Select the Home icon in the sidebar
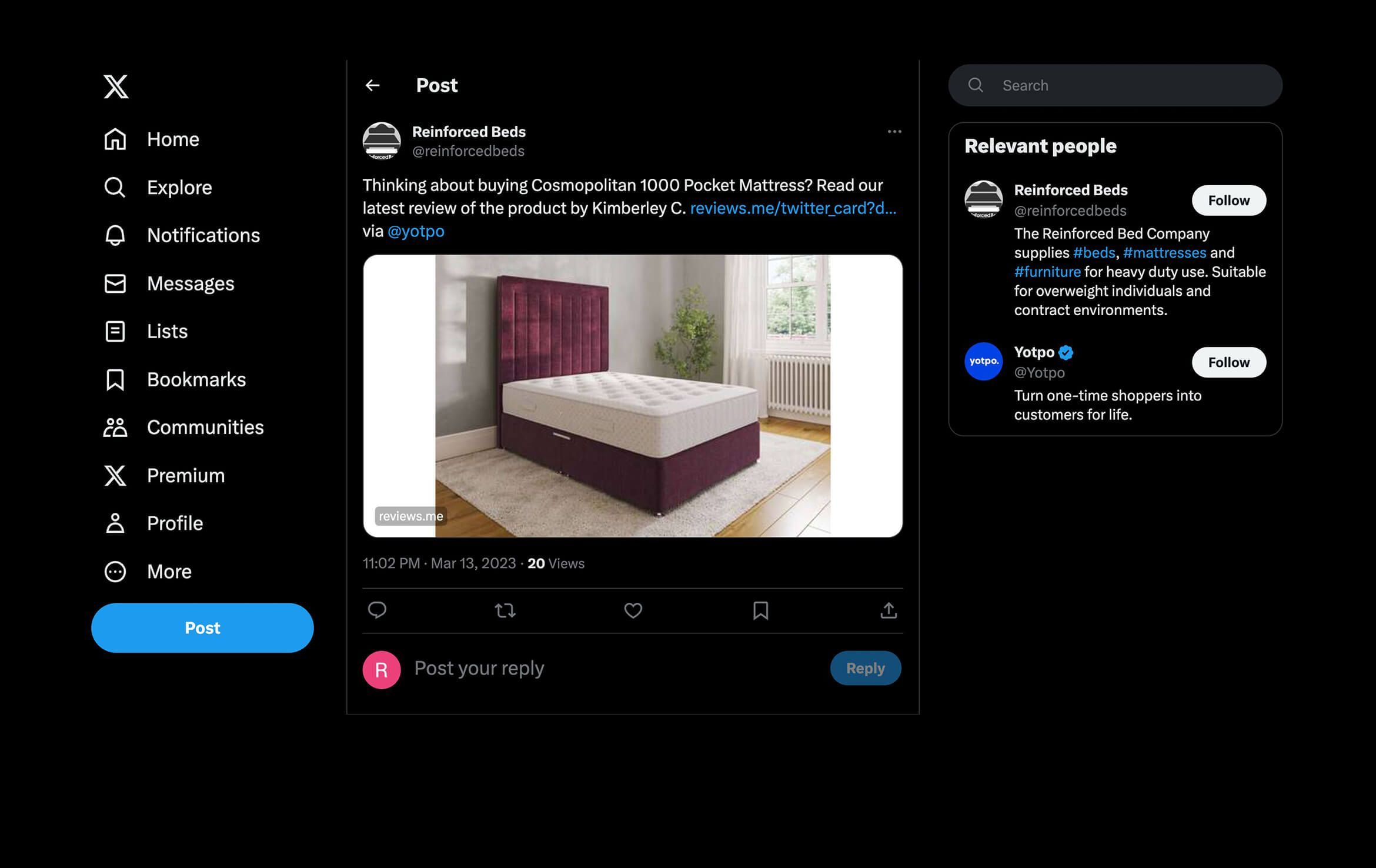1376x868 pixels. point(115,139)
